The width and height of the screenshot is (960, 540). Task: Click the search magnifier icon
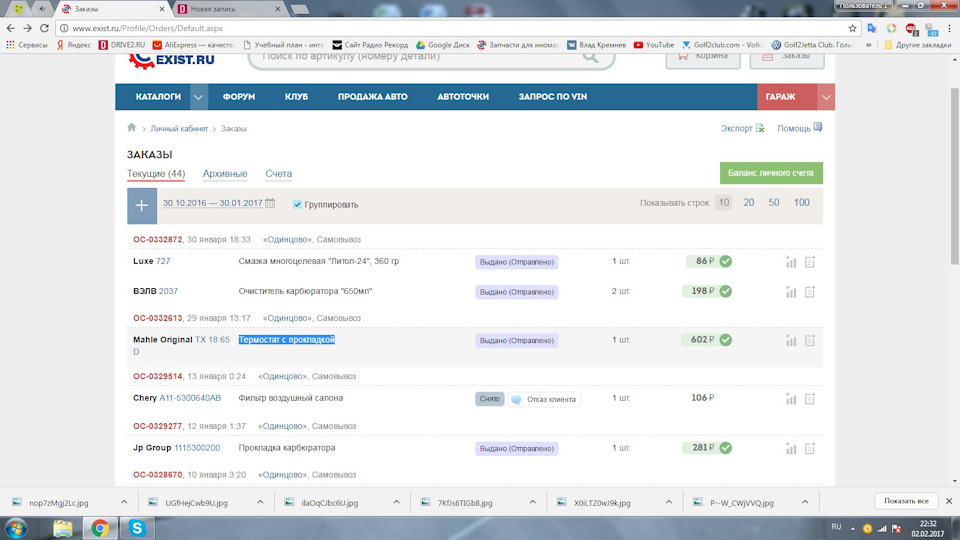point(590,57)
